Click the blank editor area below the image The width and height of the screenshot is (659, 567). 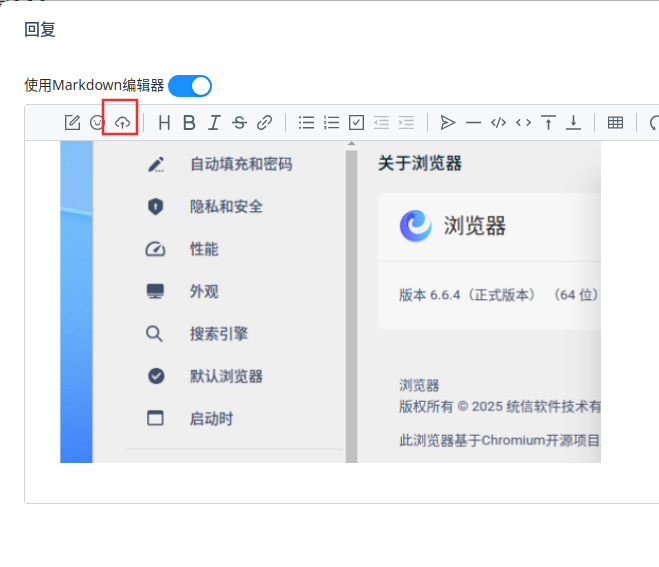pos(341,483)
